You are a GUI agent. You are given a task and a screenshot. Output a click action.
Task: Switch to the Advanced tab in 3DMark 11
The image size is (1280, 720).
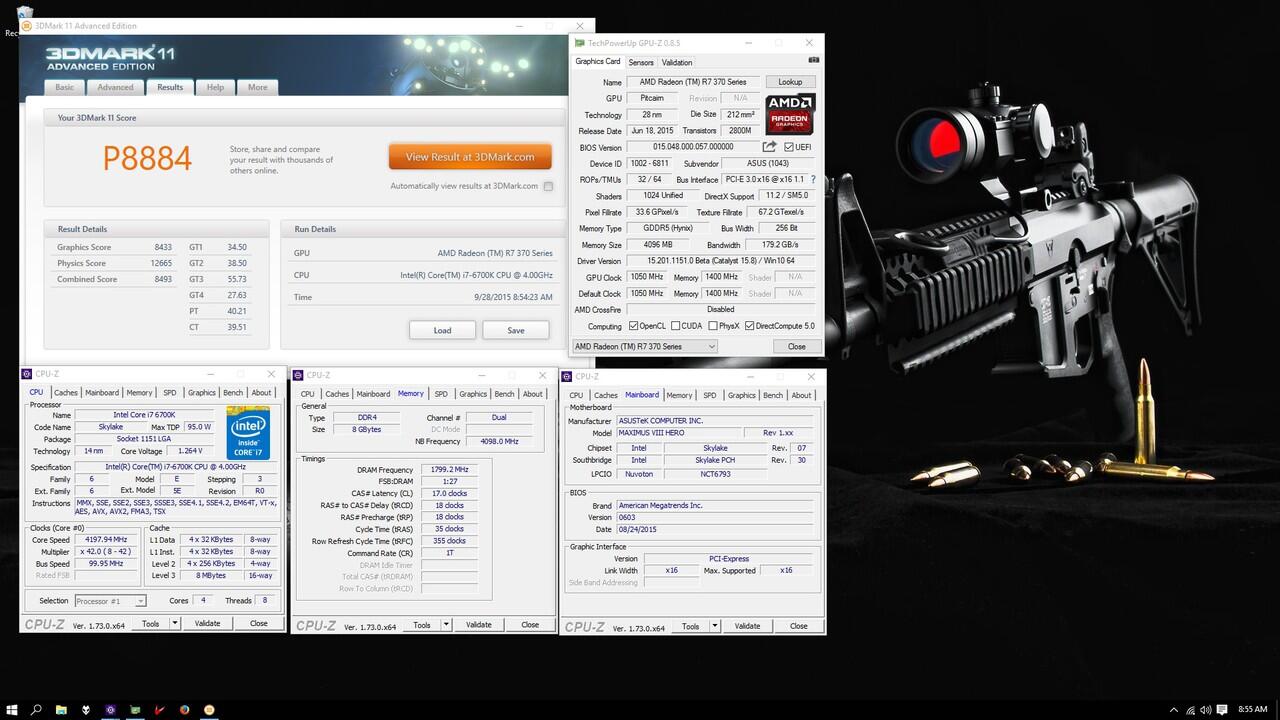click(115, 87)
